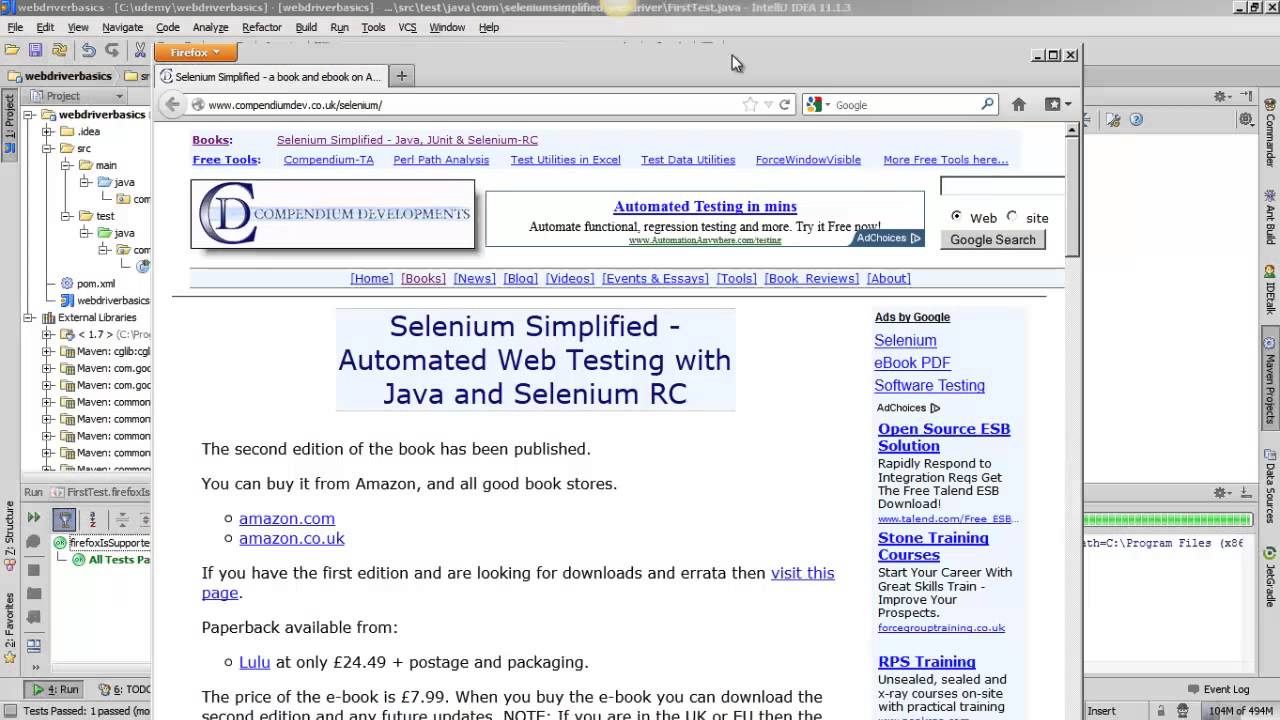This screenshot has height=720, width=1280.
Task: Open the Run output panel gear settings
Action: click(x=1223, y=493)
